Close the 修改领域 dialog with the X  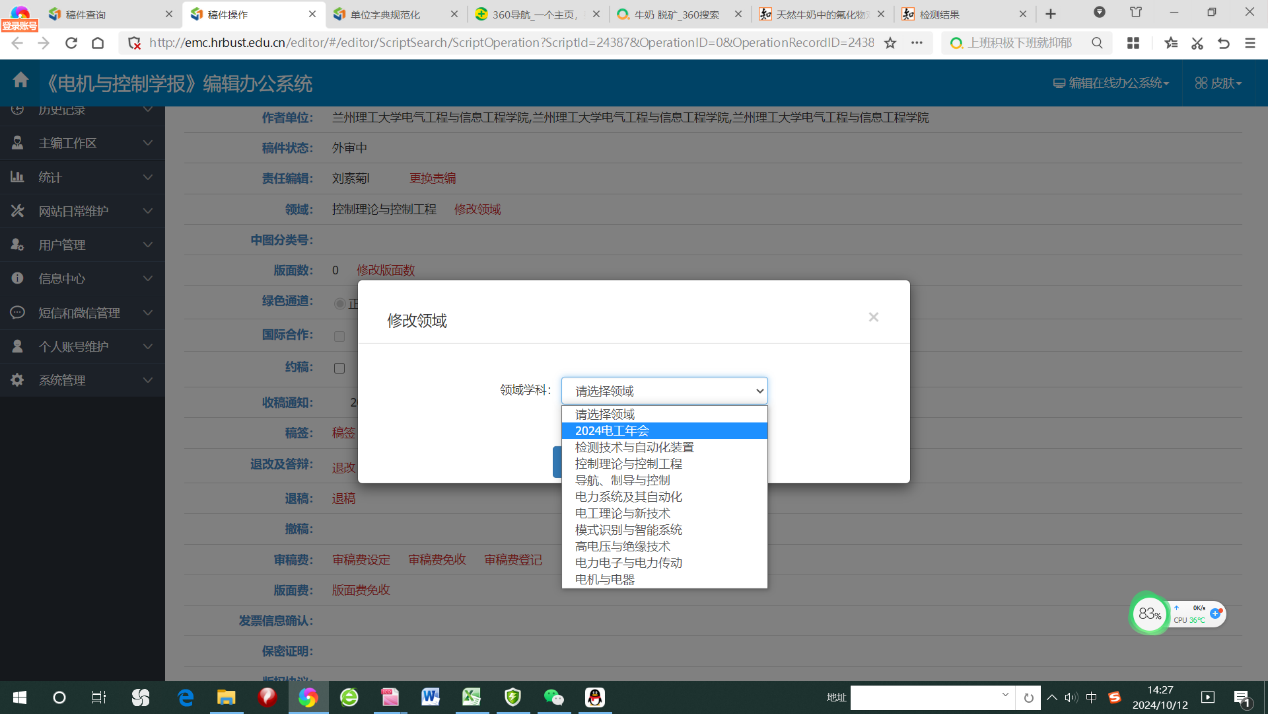[x=873, y=317]
